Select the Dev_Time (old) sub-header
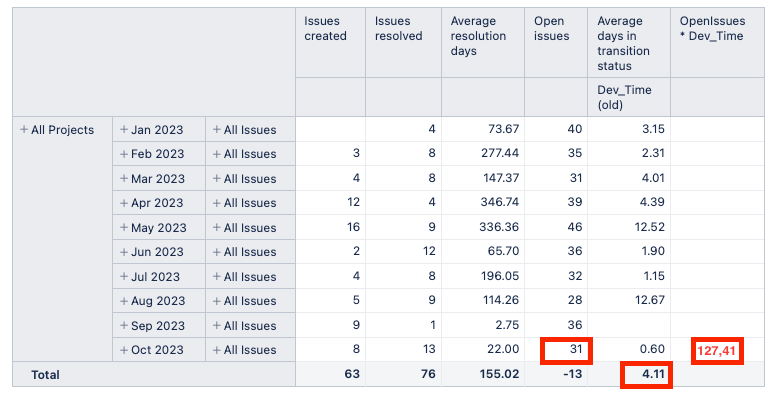This screenshot has height=399, width=778. (x=629, y=97)
